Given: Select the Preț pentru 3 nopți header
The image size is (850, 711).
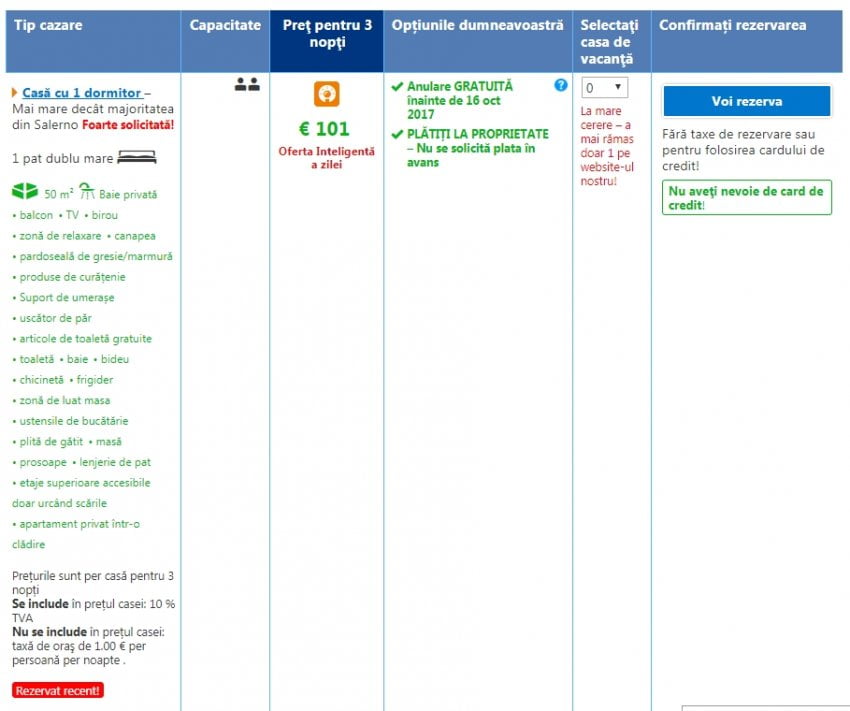Looking at the screenshot, I should point(326,33).
